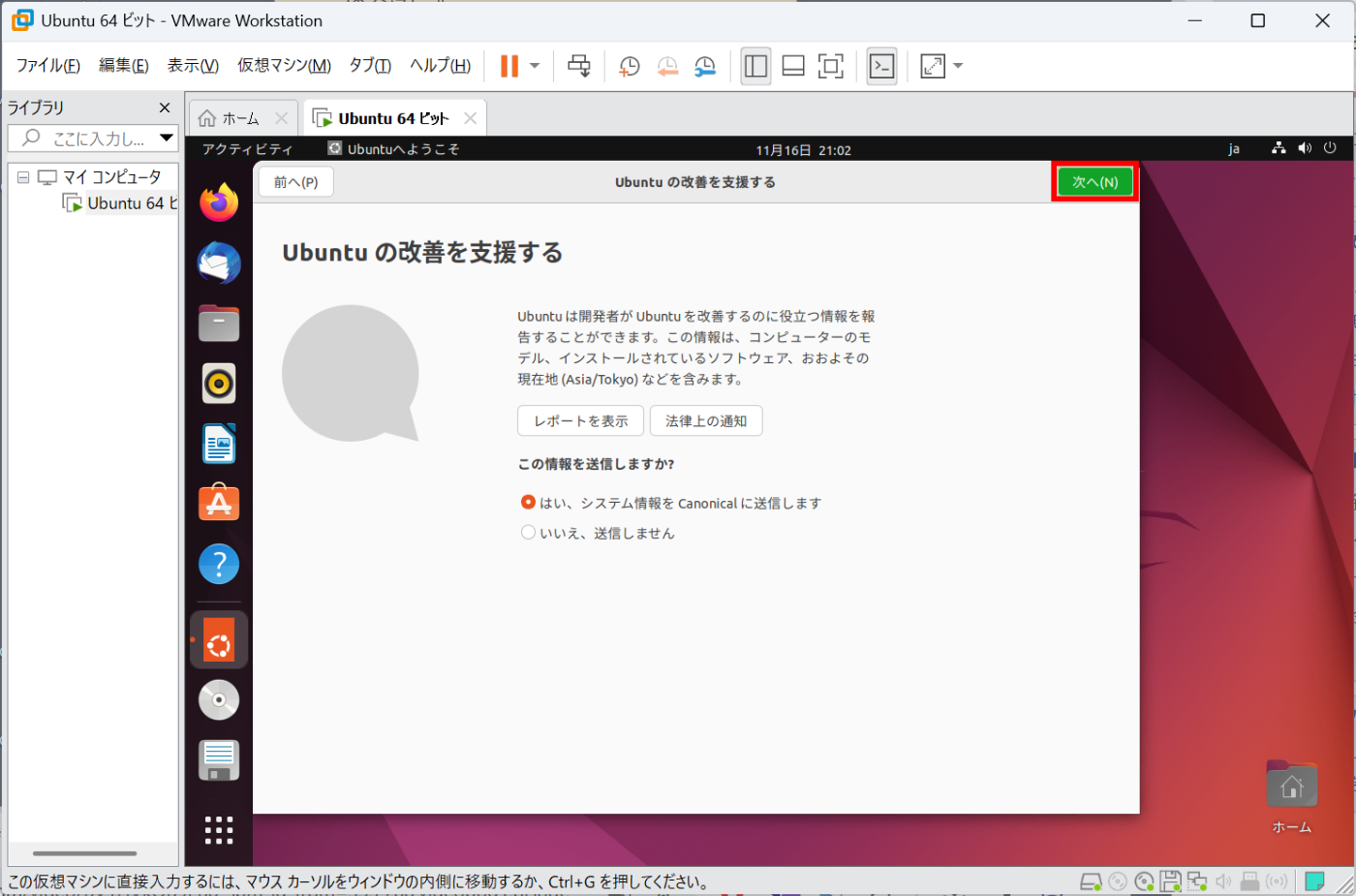Open the ファイル(F) menu
1356x896 pixels.
tap(48, 65)
